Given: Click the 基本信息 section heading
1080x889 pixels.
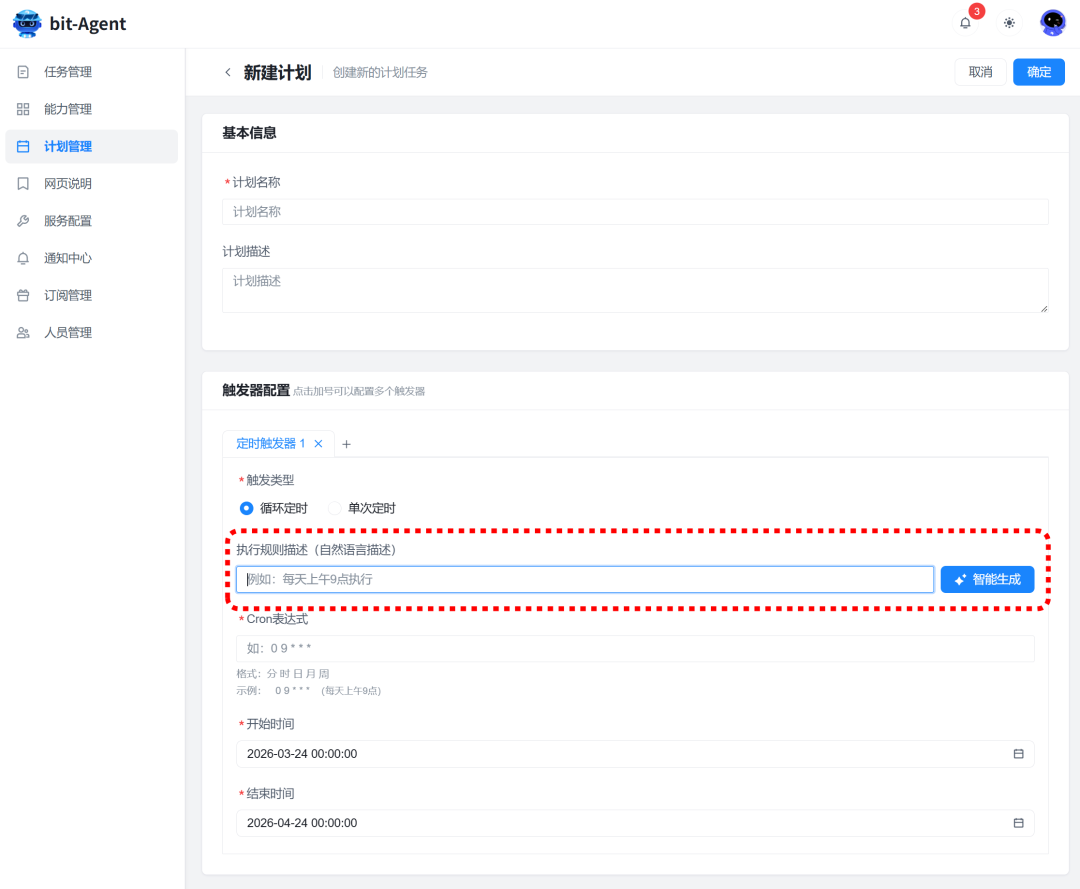Looking at the screenshot, I should (x=249, y=133).
